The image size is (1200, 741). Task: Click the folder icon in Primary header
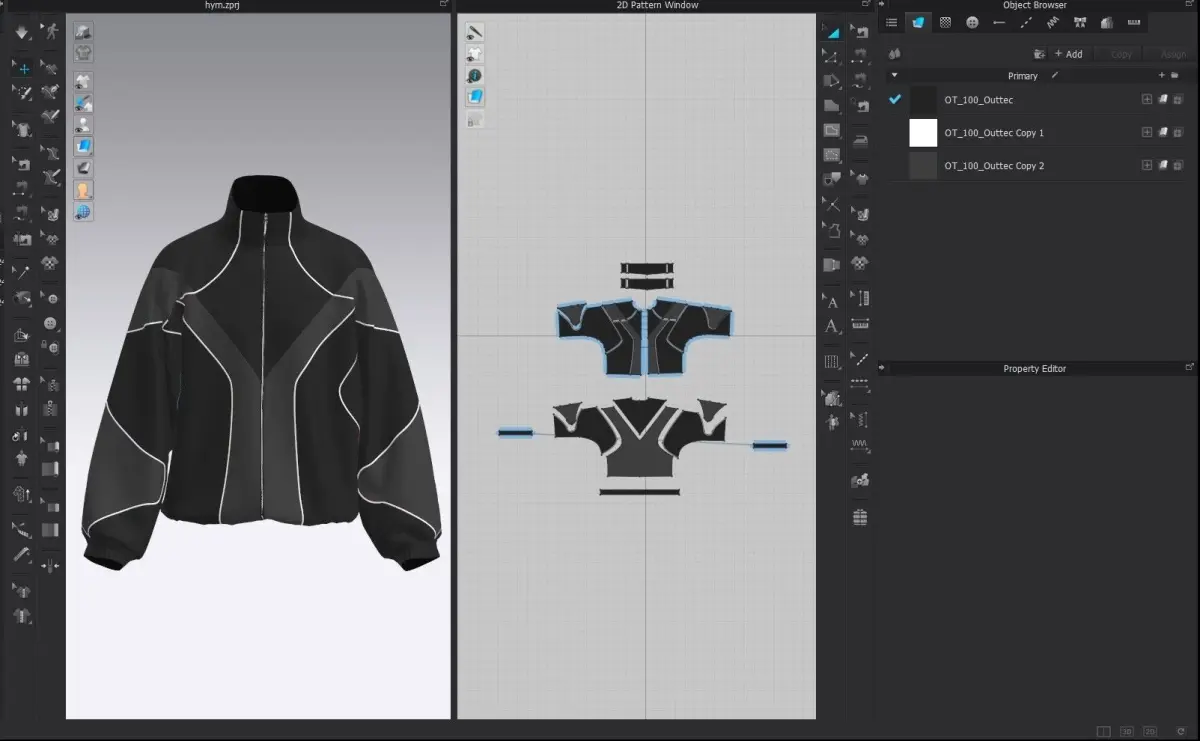[x=1175, y=75]
